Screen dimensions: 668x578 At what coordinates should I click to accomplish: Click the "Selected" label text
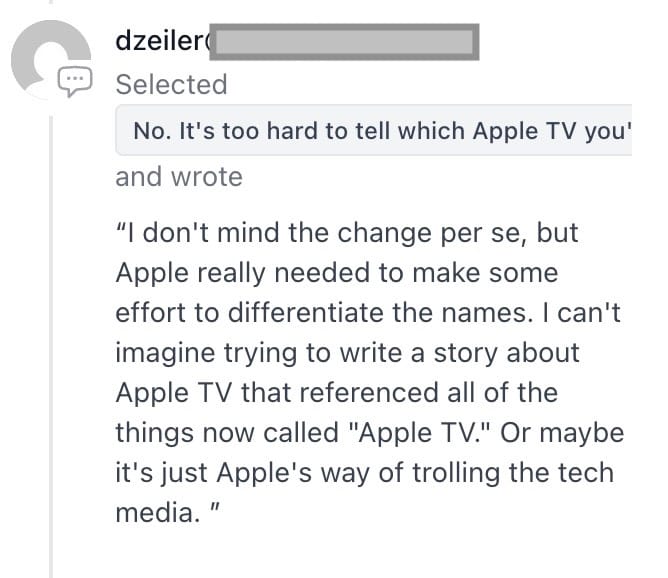coord(171,85)
